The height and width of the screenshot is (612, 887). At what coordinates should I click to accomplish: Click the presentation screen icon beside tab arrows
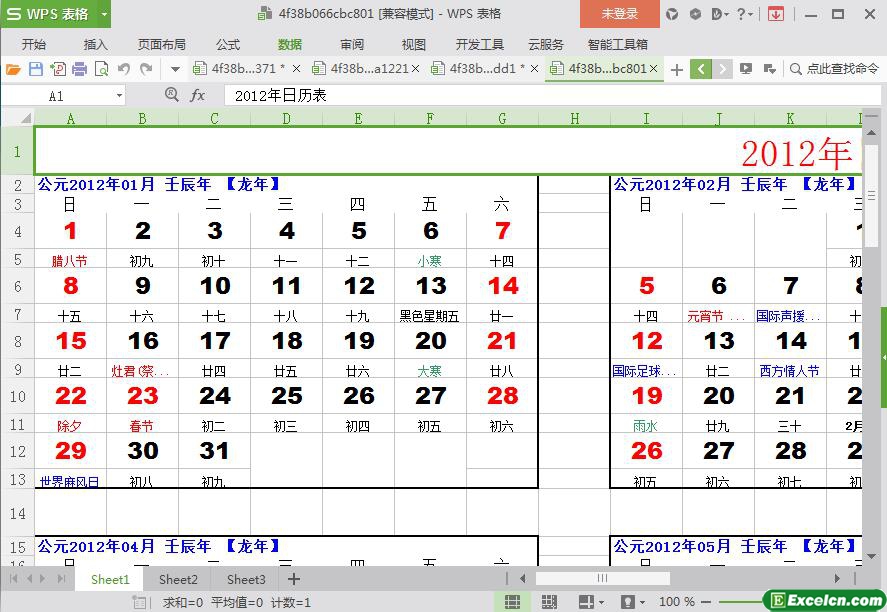coord(746,69)
